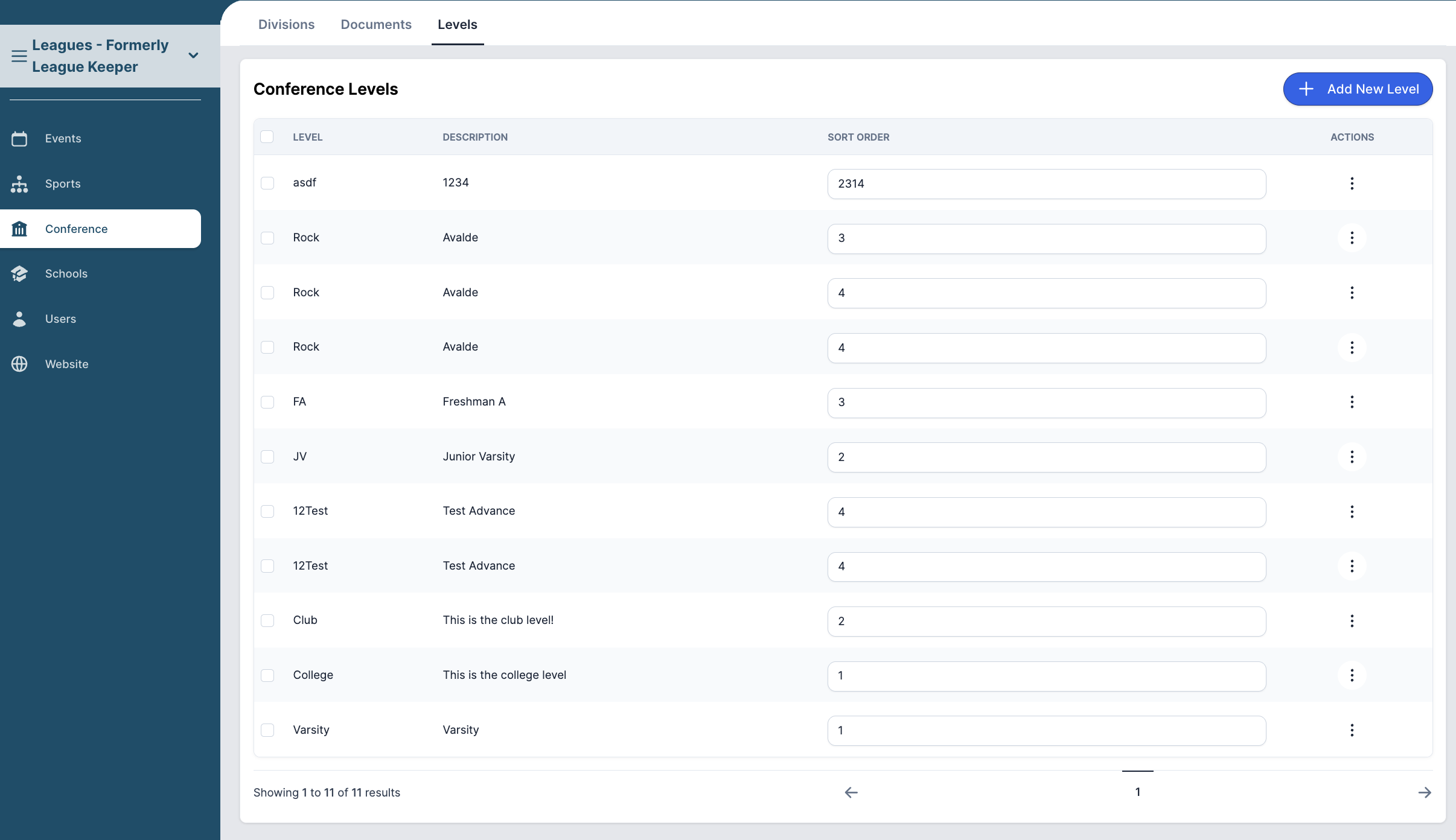Open actions menu for JV row
Image resolution: width=1456 pixels, height=840 pixels.
coord(1352,457)
